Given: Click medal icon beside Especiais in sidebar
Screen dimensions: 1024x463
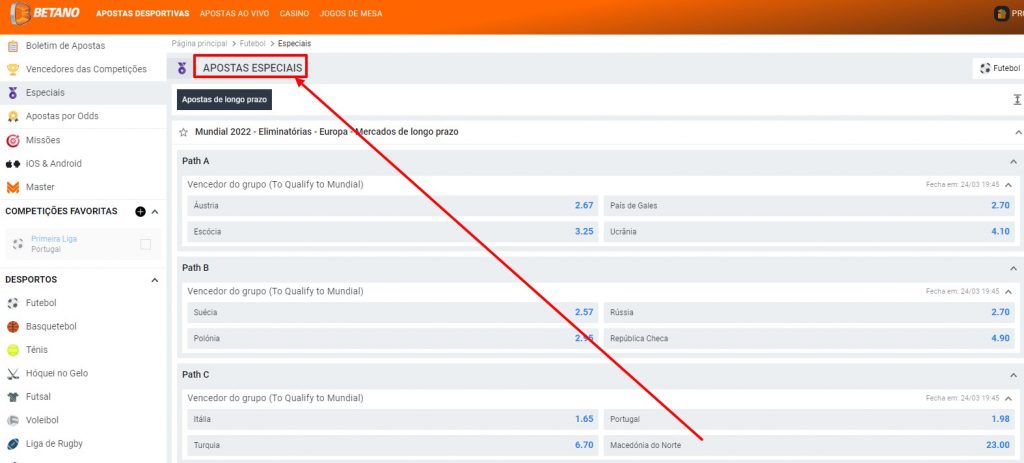Looking at the screenshot, I should (12, 93).
